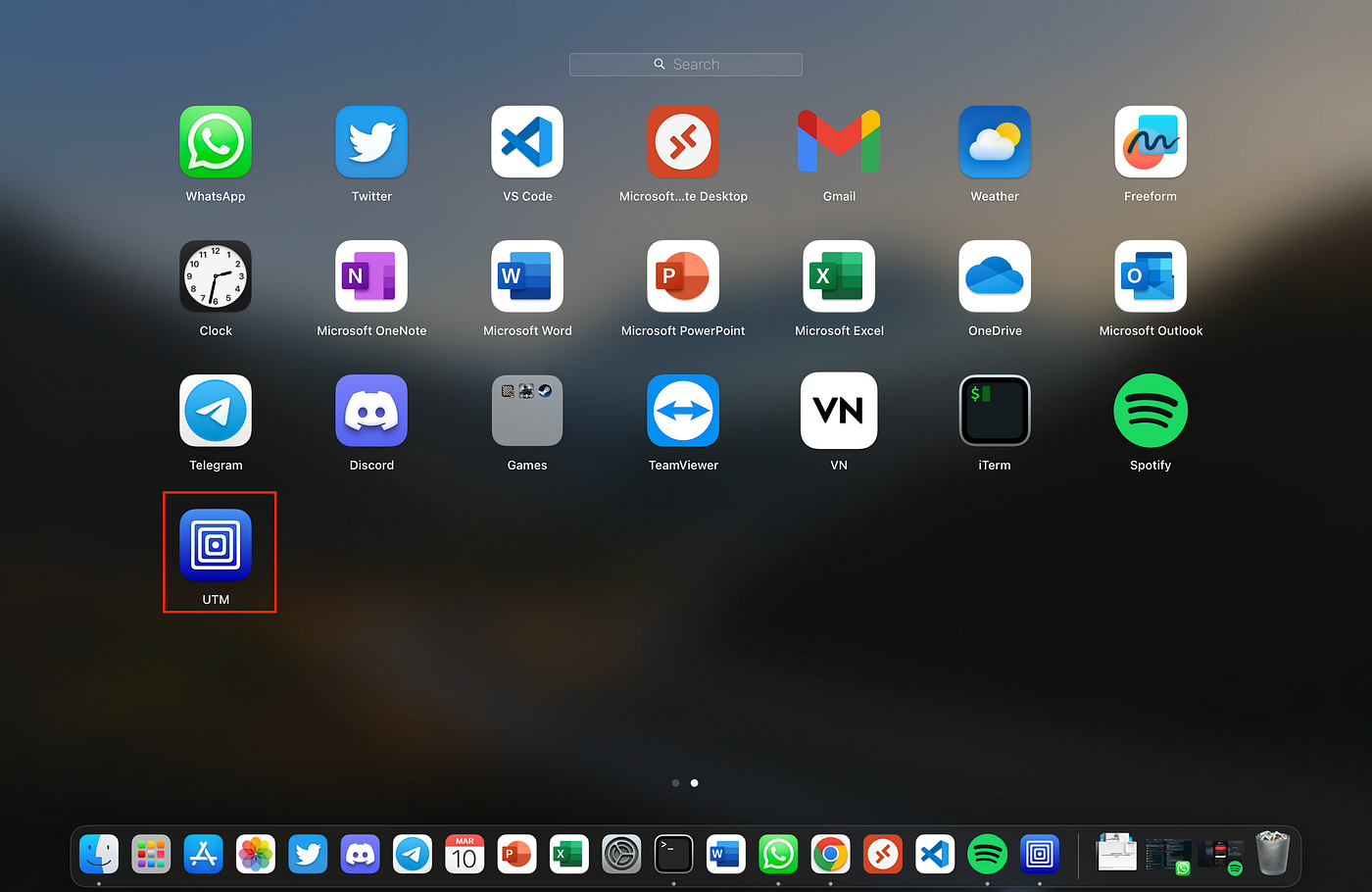1372x892 pixels.
Task: Switch to the first Launchpad page dot
Action: coord(675,783)
